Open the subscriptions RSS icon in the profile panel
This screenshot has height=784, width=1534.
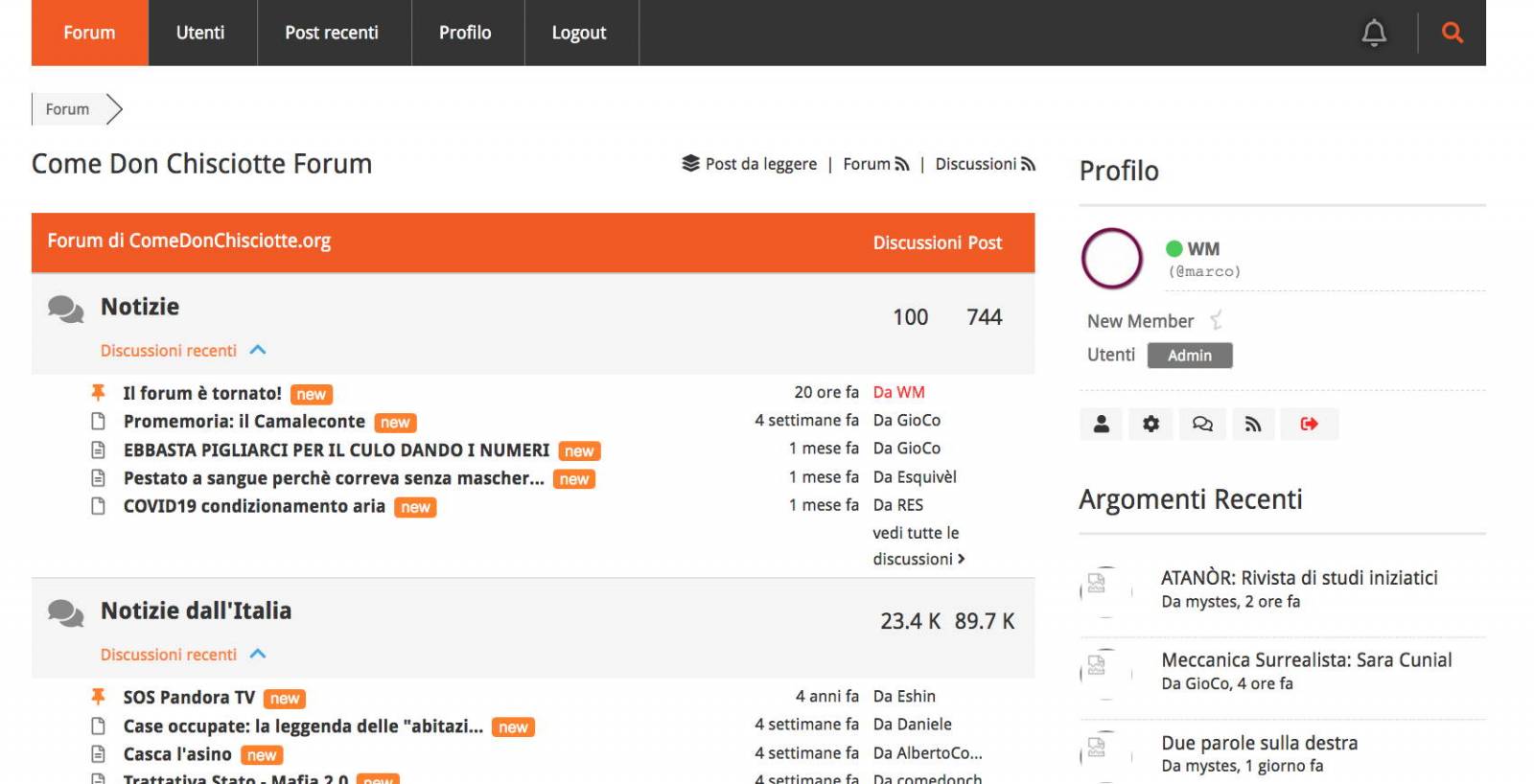click(1253, 424)
